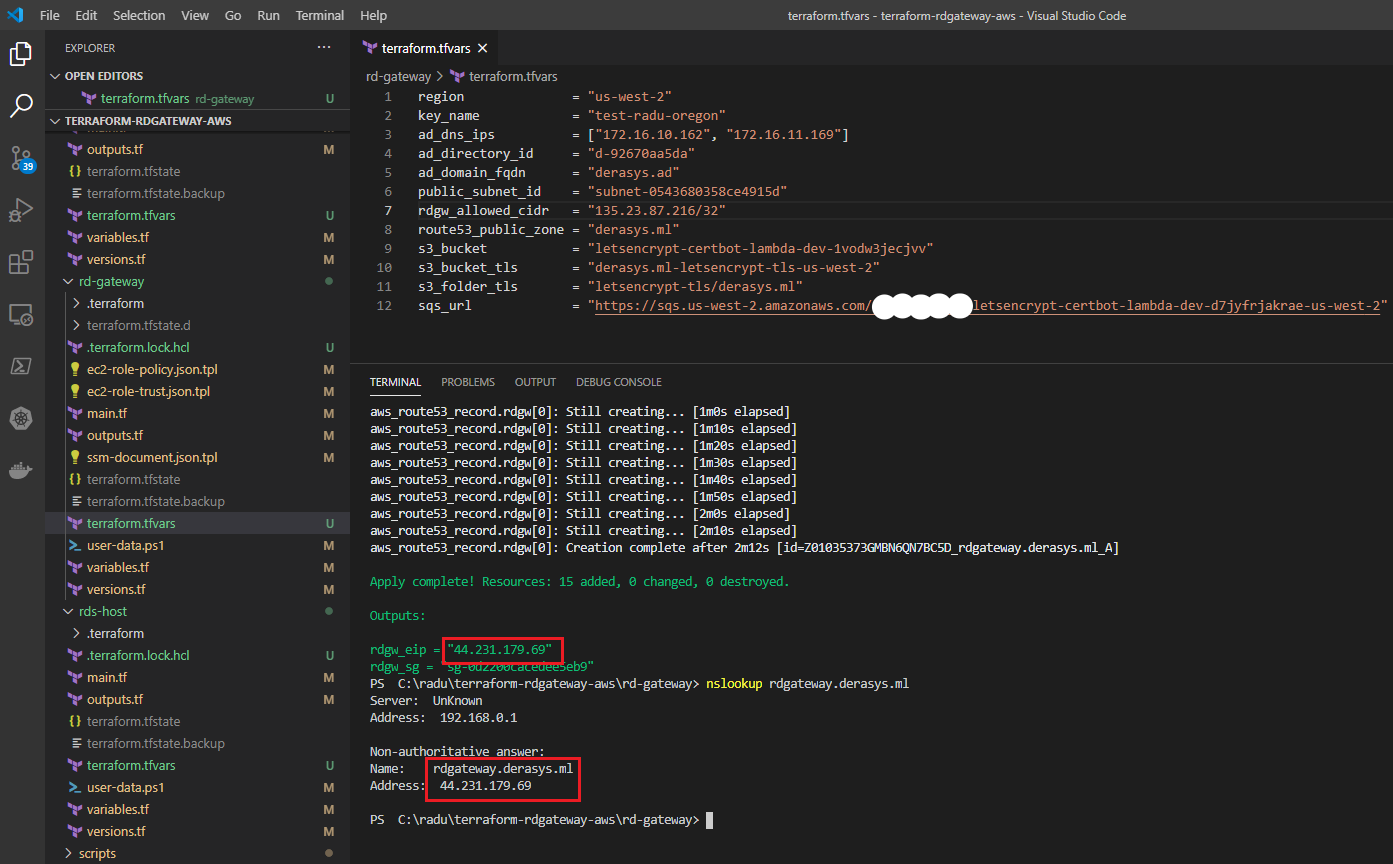This screenshot has height=864, width=1393.
Task: Open the File menu
Action: 49,15
